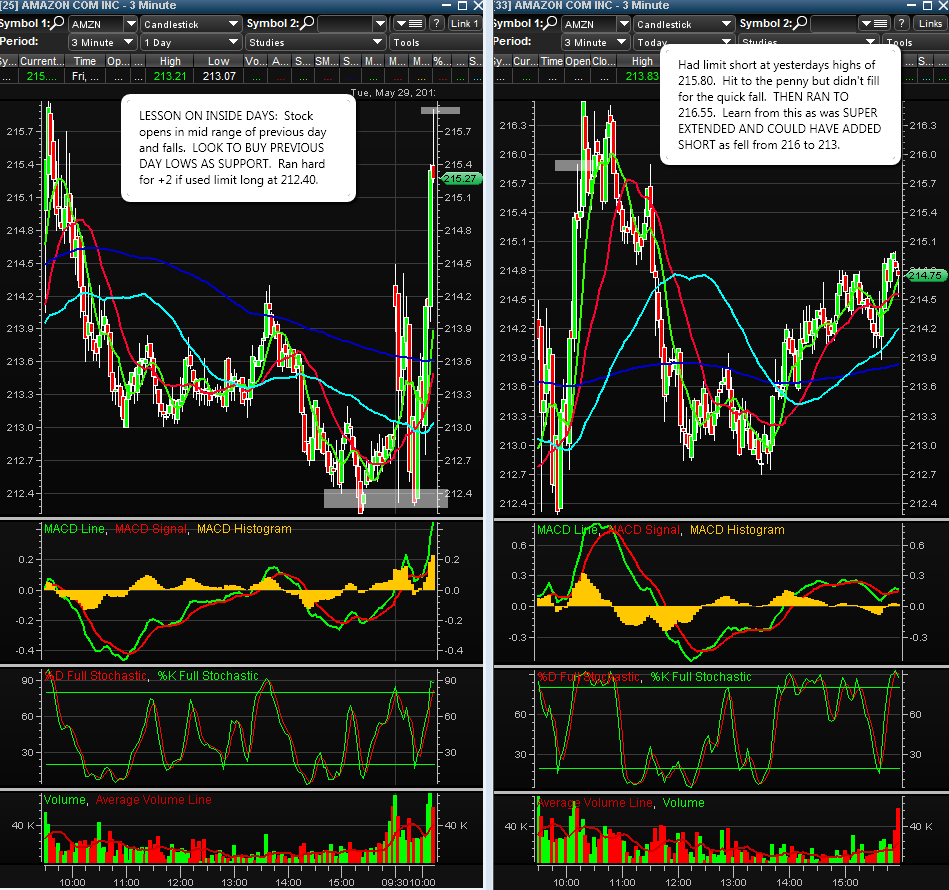The width and height of the screenshot is (949, 890).
Task: Click Current column header in left window
Action: coord(41,61)
